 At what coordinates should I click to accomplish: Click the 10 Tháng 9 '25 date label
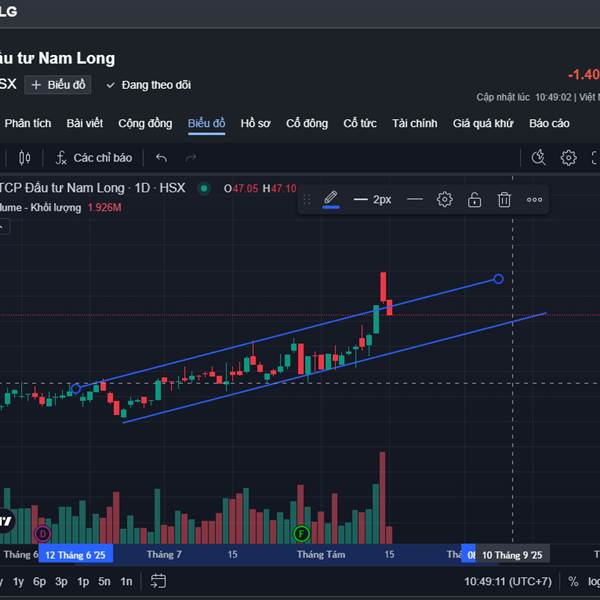(x=512, y=555)
